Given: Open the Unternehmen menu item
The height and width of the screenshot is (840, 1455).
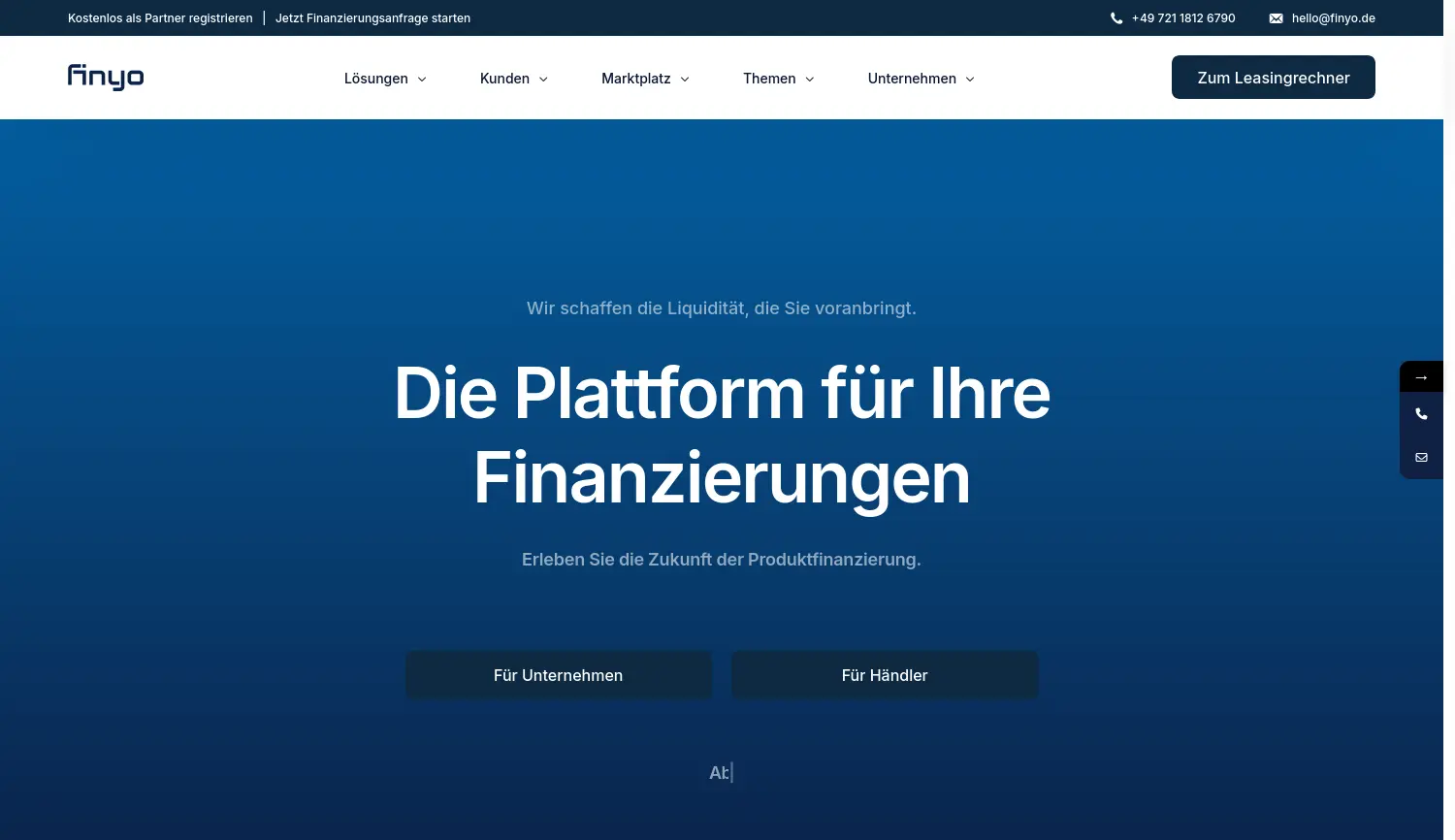Looking at the screenshot, I should click(912, 79).
